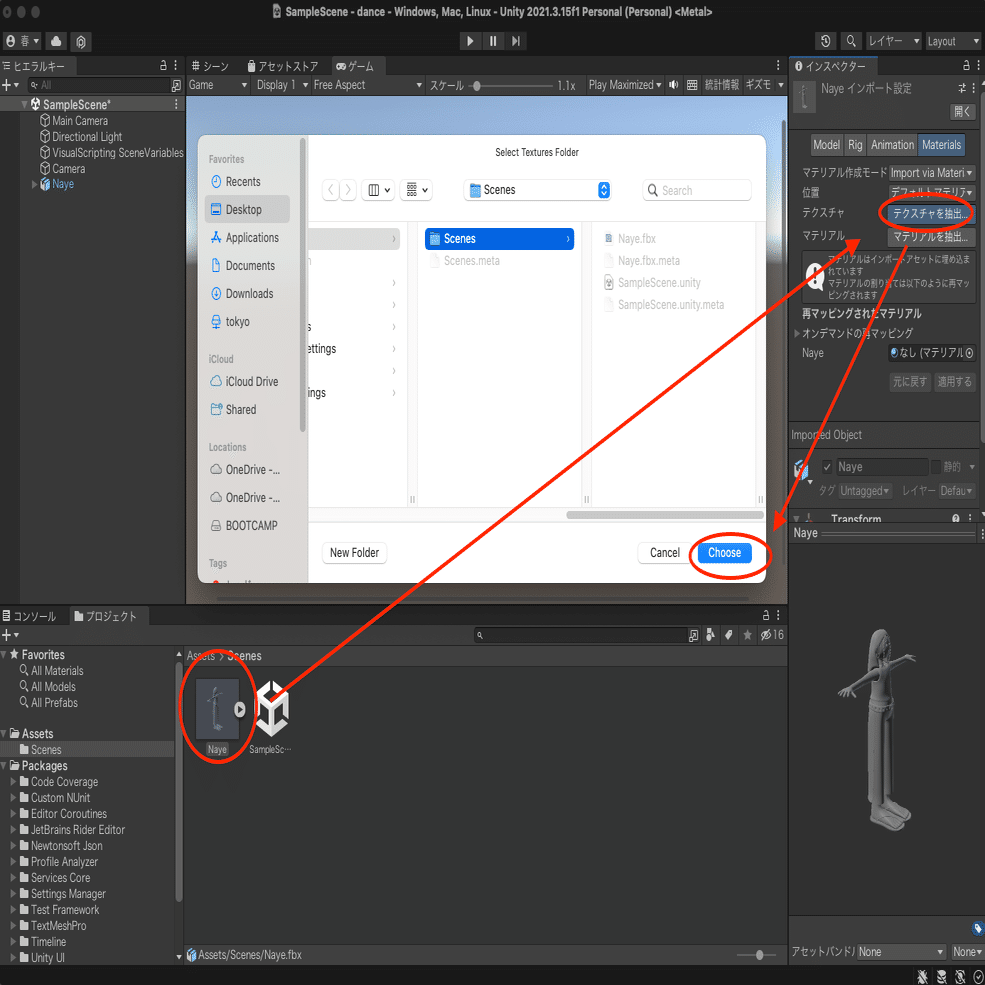This screenshot has width=985, height=985.
Task: Open the Game view mode dropdown
Action: click(x=218, y=85)
